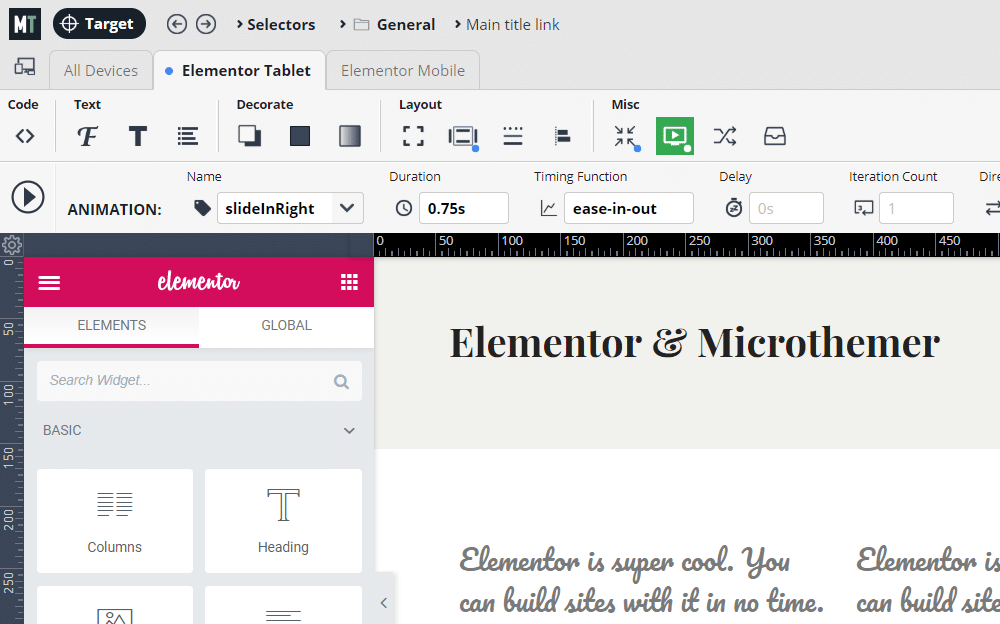Click the Delay stopwatch icon
The width and height of the screenshot is (1000, 624).
click(734, 208)
